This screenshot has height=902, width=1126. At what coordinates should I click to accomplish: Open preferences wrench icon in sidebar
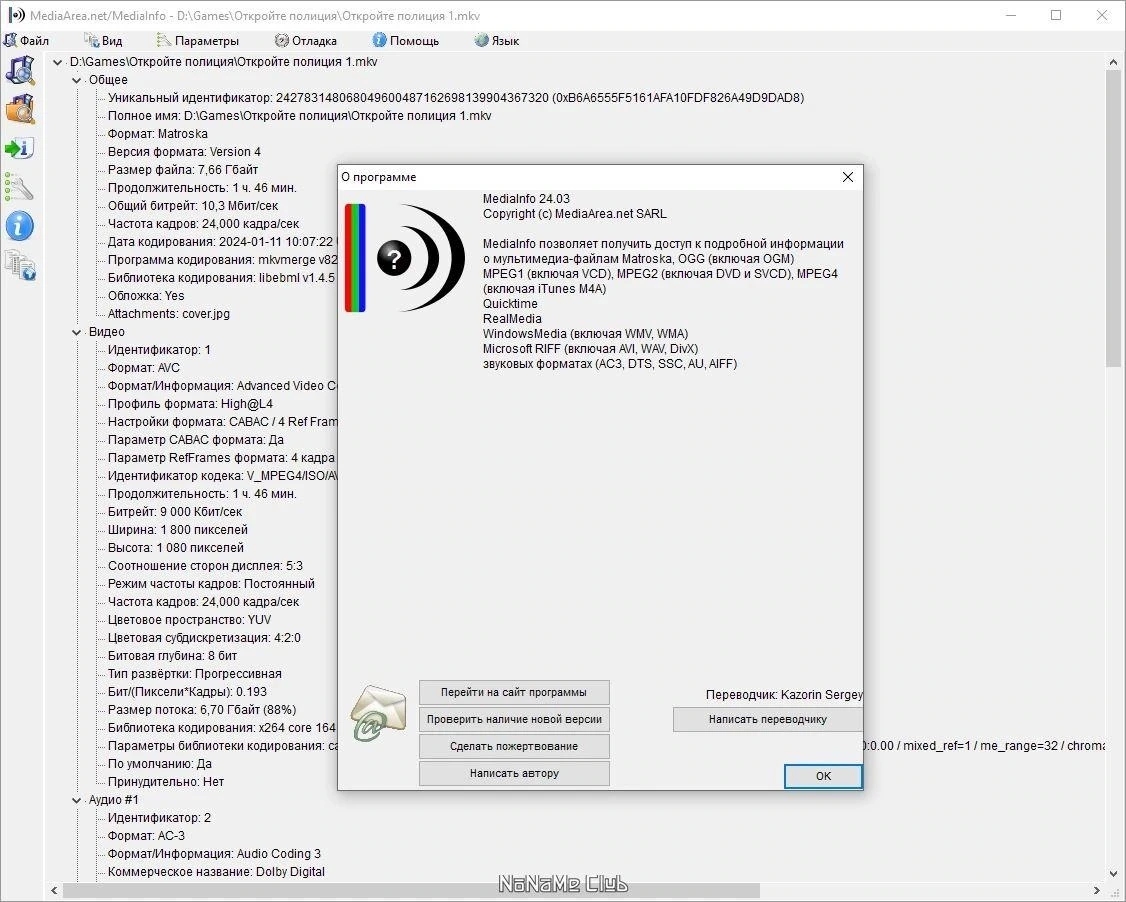(x=19, y=187)
